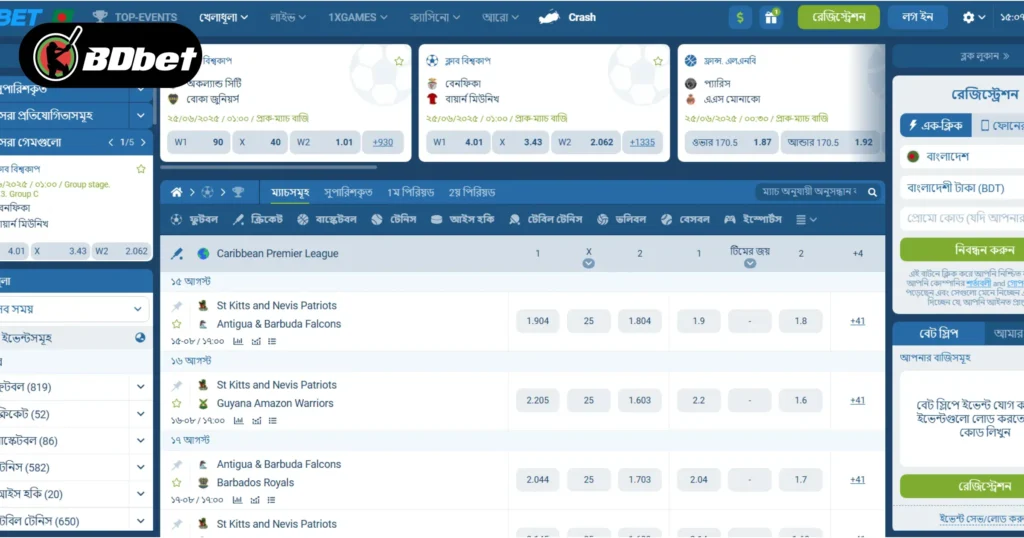Open the সব সময় time dropdown

(73, 309)
